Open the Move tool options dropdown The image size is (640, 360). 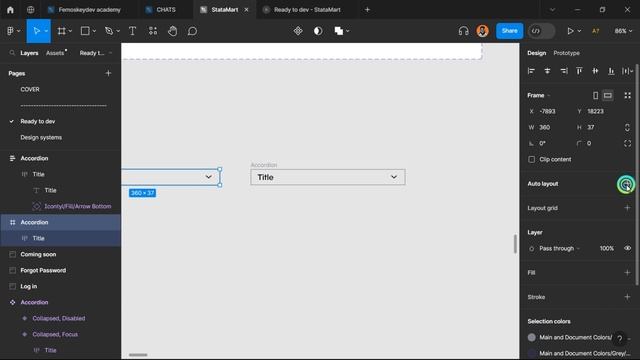(x=46, y=31)
